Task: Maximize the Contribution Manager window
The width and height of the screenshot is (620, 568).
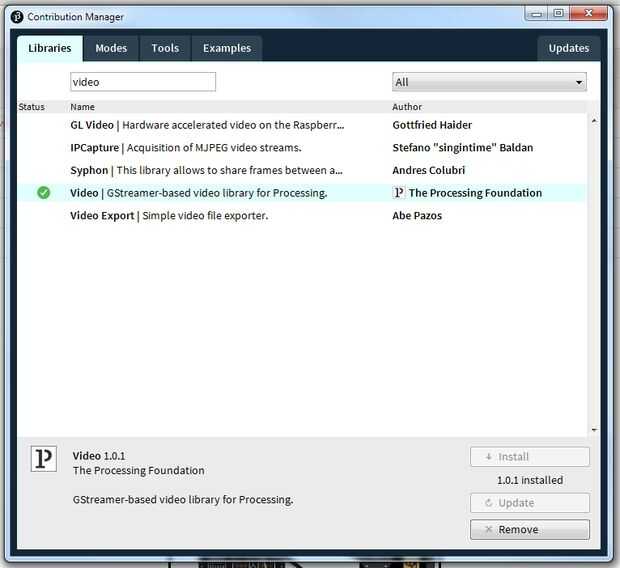Action: pos(558,14)
